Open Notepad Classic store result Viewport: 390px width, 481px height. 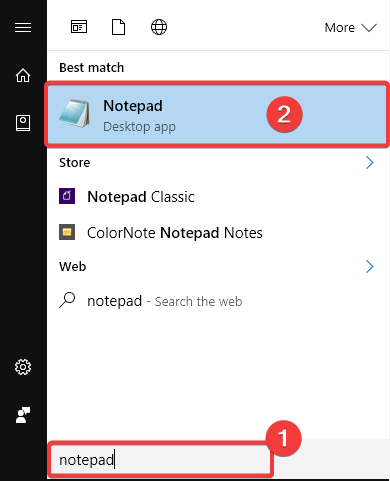tap(217, 197)
